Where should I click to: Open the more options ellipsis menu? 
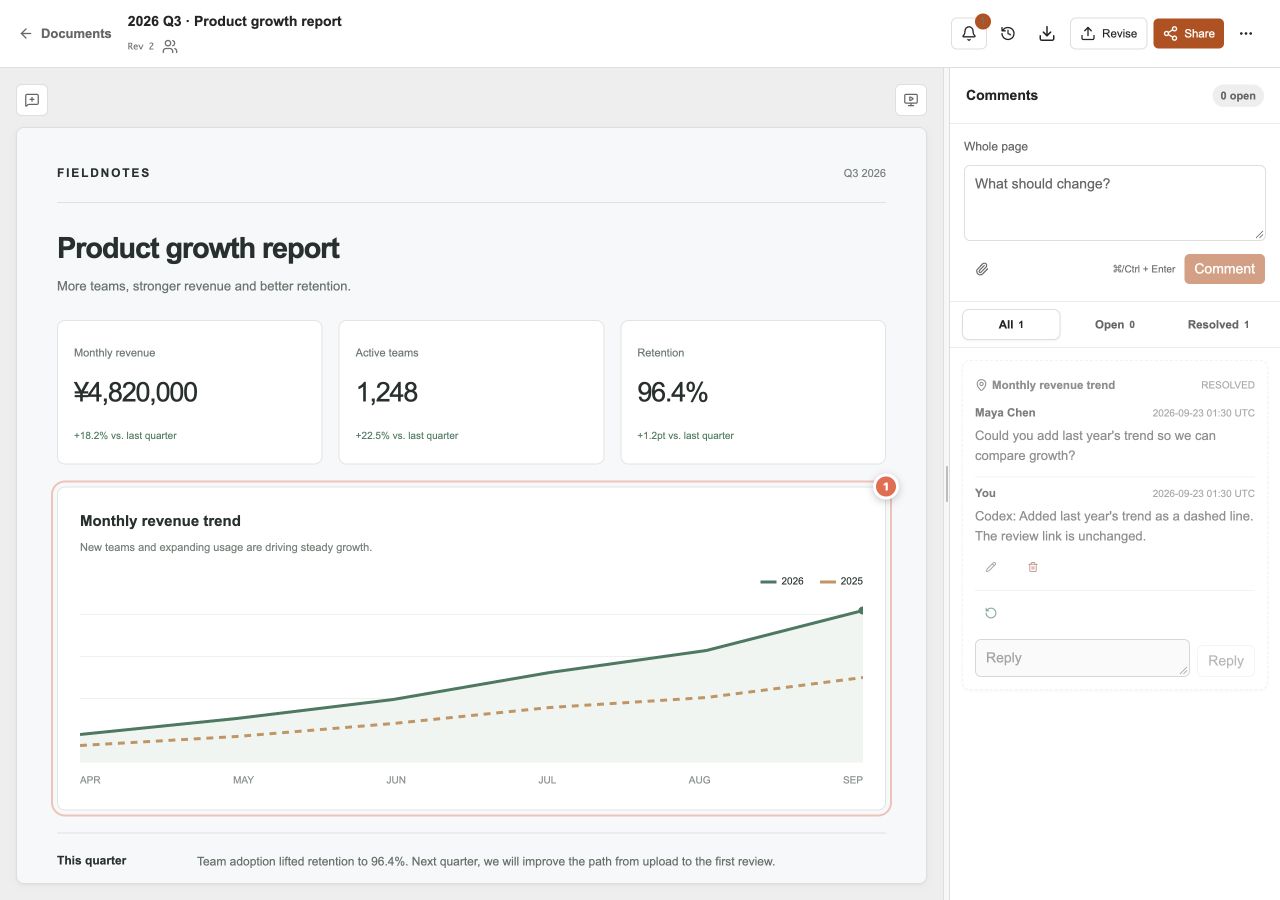point(1246,33)
